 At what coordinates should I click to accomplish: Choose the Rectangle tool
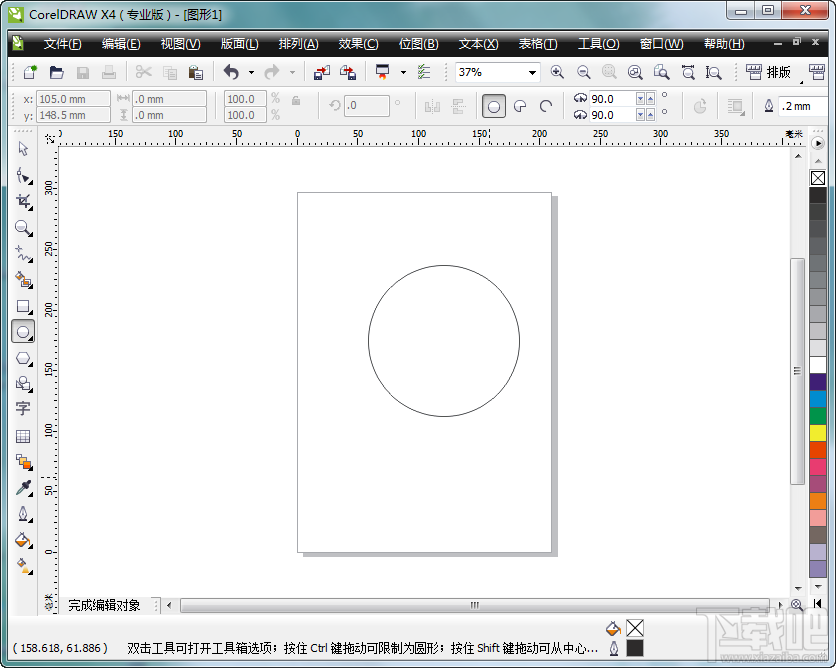click(x=23, y=306)
